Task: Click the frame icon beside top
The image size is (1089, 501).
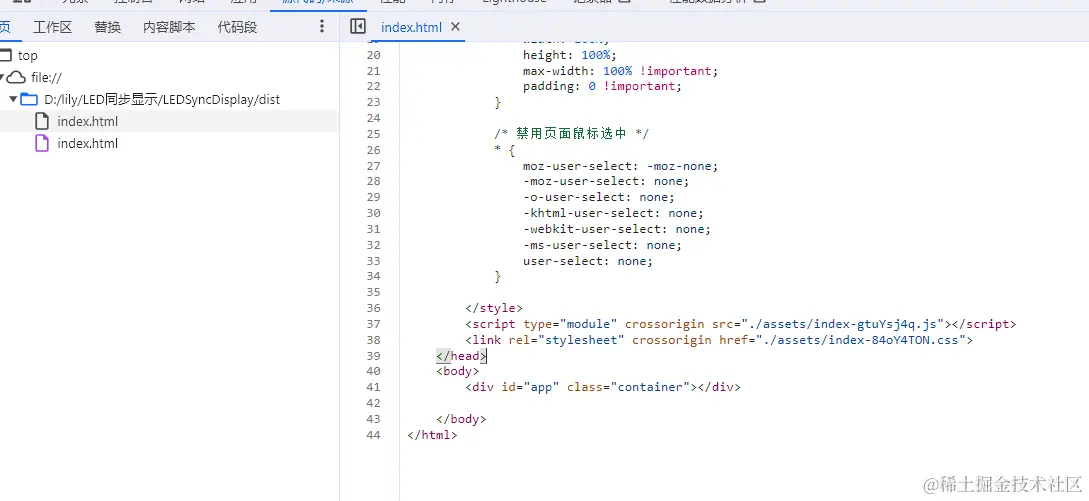Action: coord(6,56)
